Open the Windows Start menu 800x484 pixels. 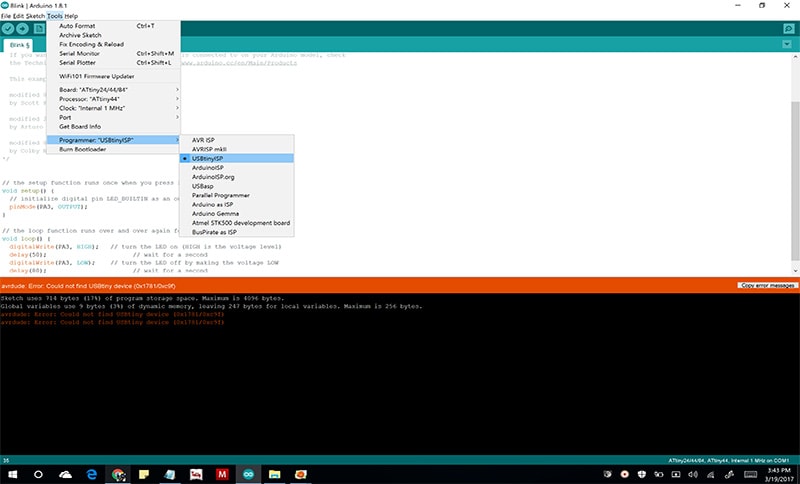click(x=12, y=474)
